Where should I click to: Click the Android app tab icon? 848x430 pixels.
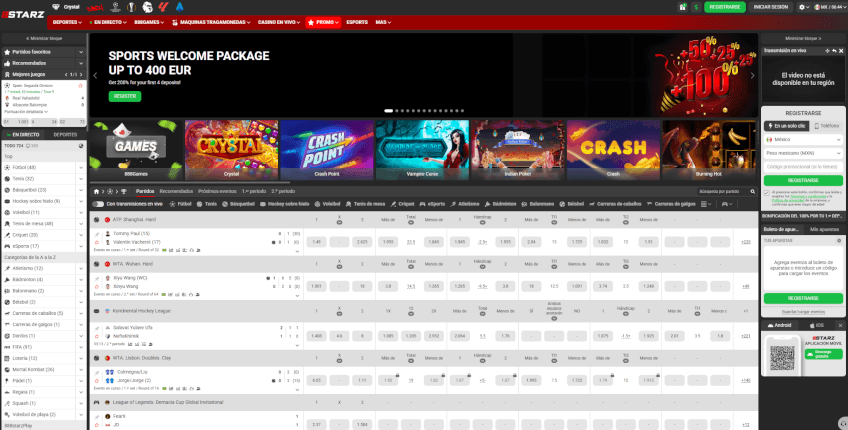pos(770,325)
